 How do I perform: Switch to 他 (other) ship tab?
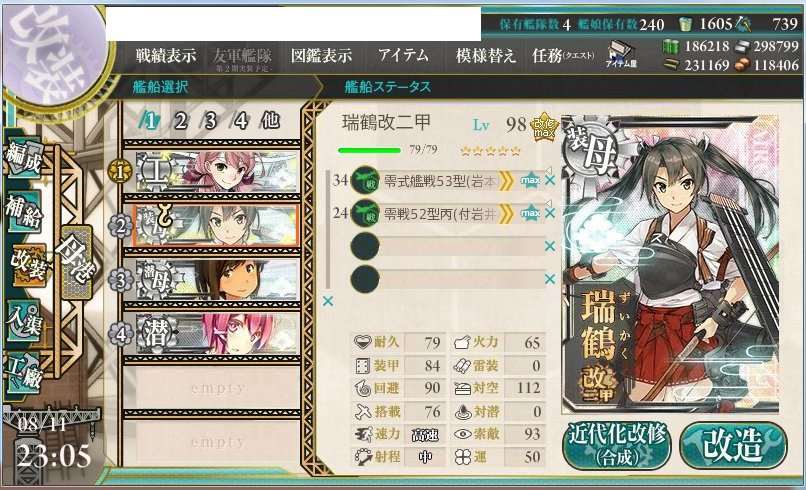(270, 120)
